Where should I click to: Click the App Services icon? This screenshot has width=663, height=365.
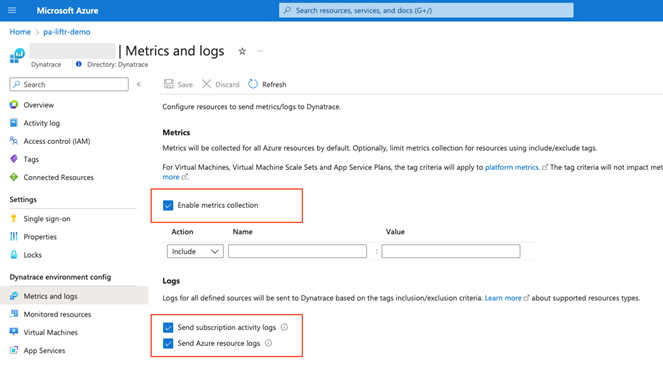click(14, 350)
